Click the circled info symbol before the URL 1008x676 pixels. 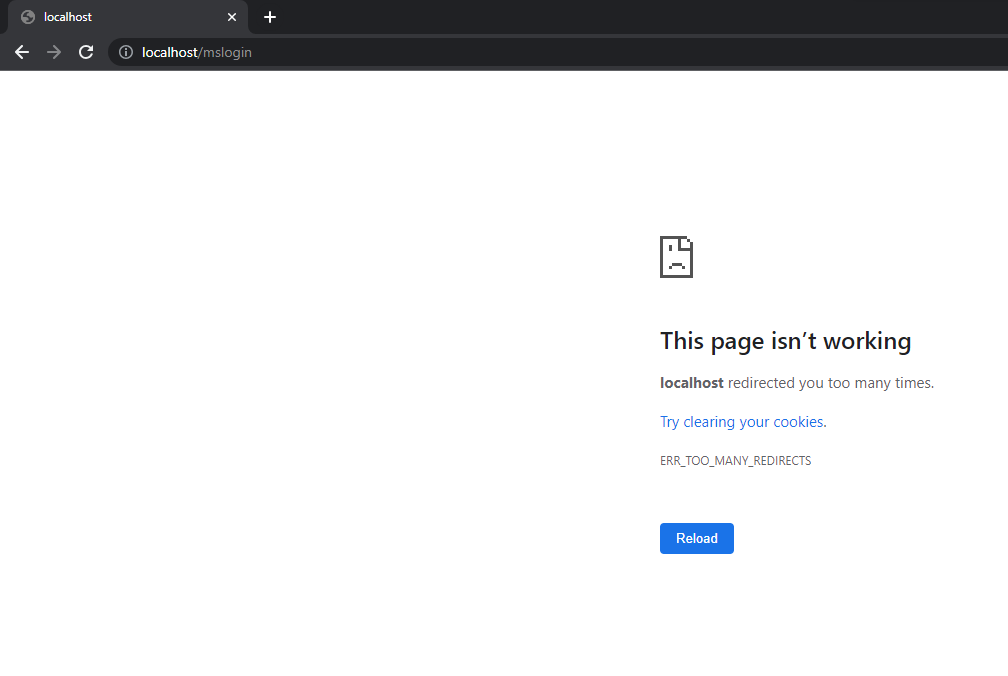tap(125, 52)
